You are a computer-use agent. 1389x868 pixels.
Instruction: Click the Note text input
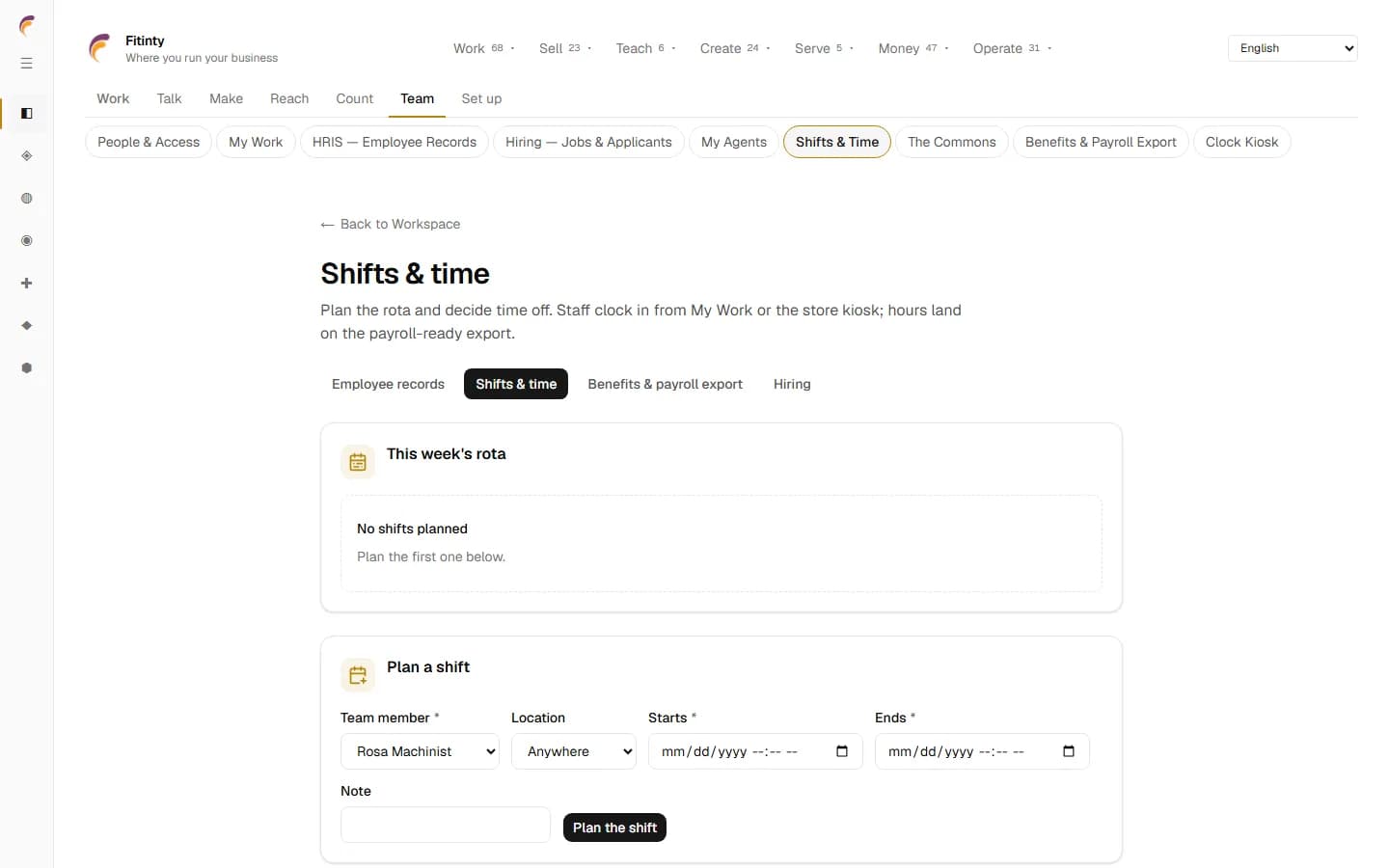coord(446,825)
